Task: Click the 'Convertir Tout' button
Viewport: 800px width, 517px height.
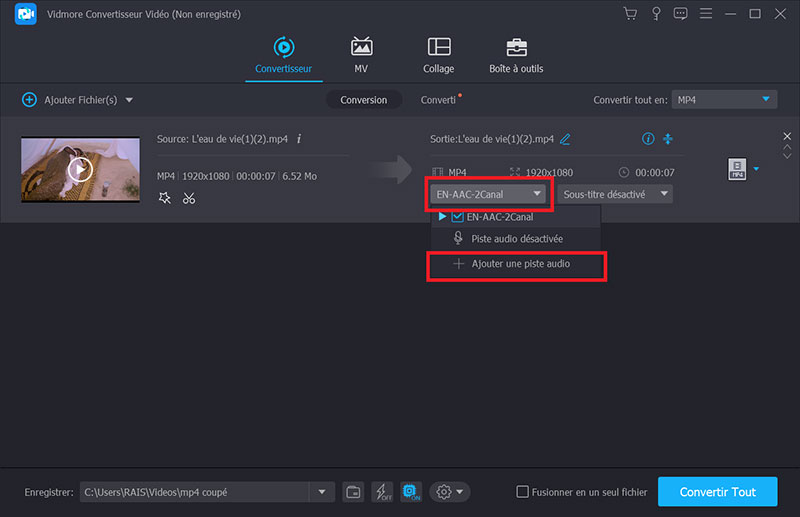Action: (716, 491)
